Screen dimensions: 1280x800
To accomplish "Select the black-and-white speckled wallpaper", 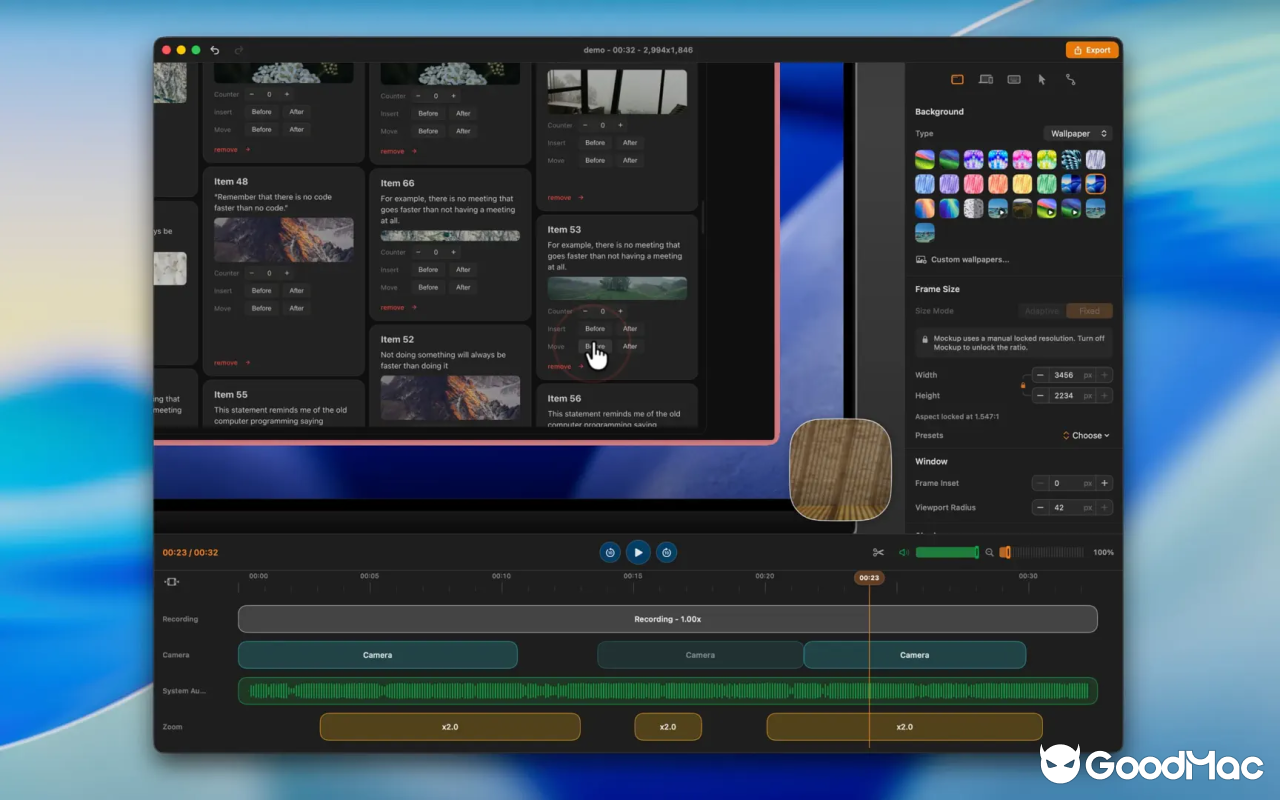I will click(974, 208).
